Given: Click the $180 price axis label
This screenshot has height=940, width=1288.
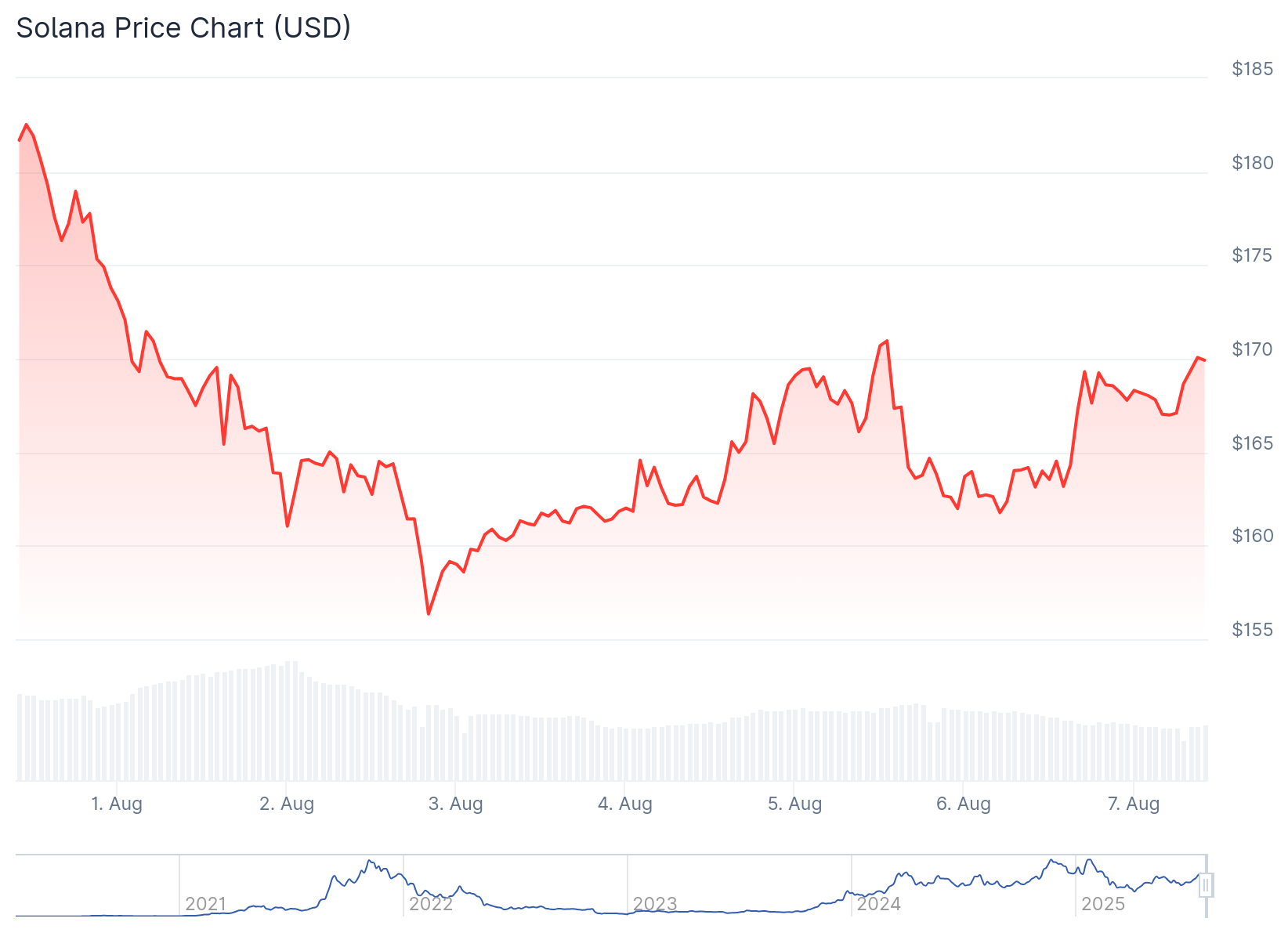Looking at the screenshot, I should click(1253, 163).
